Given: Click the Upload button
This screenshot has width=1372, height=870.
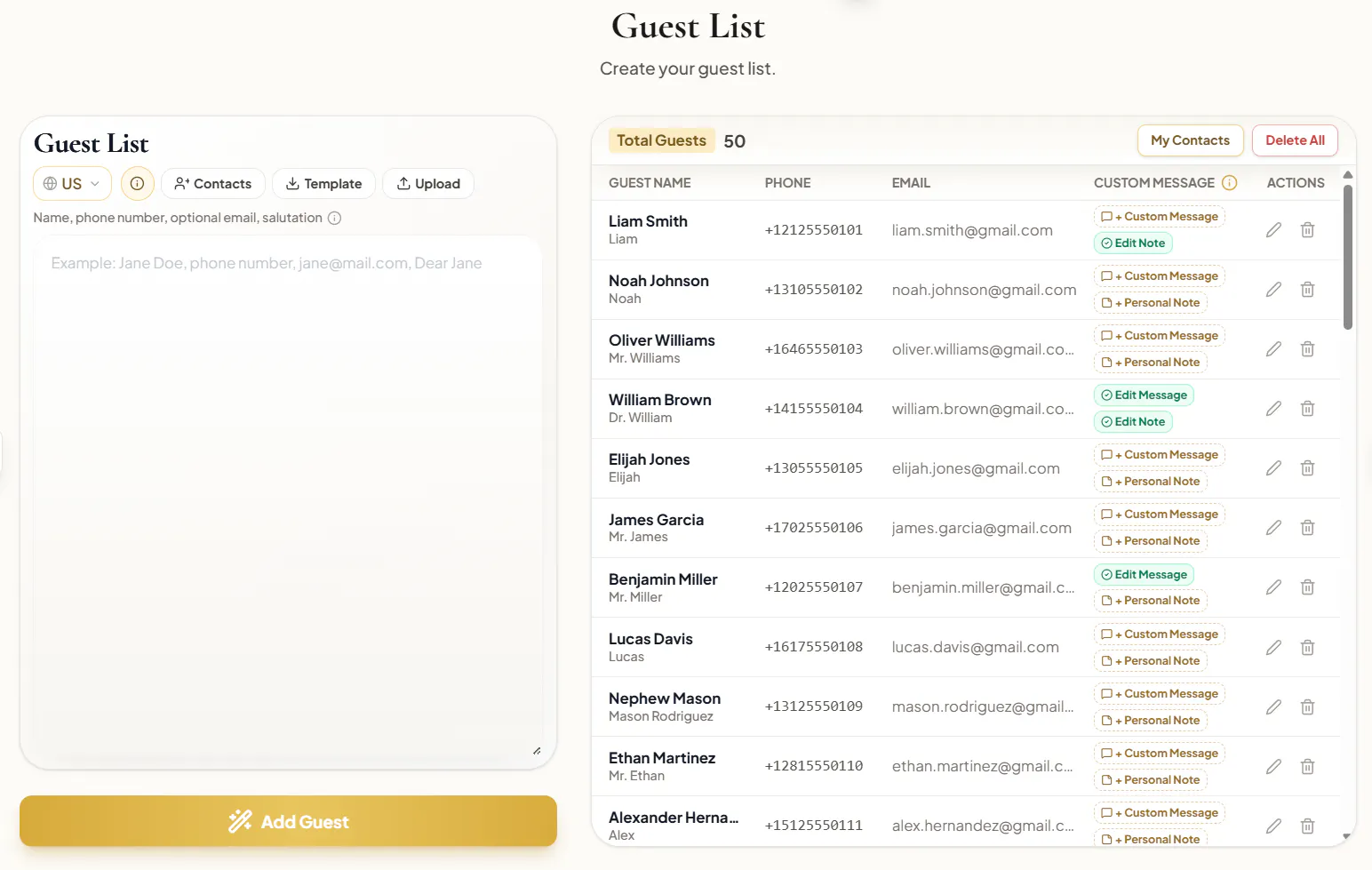Looking at the screenshot, I should [428, 183].
